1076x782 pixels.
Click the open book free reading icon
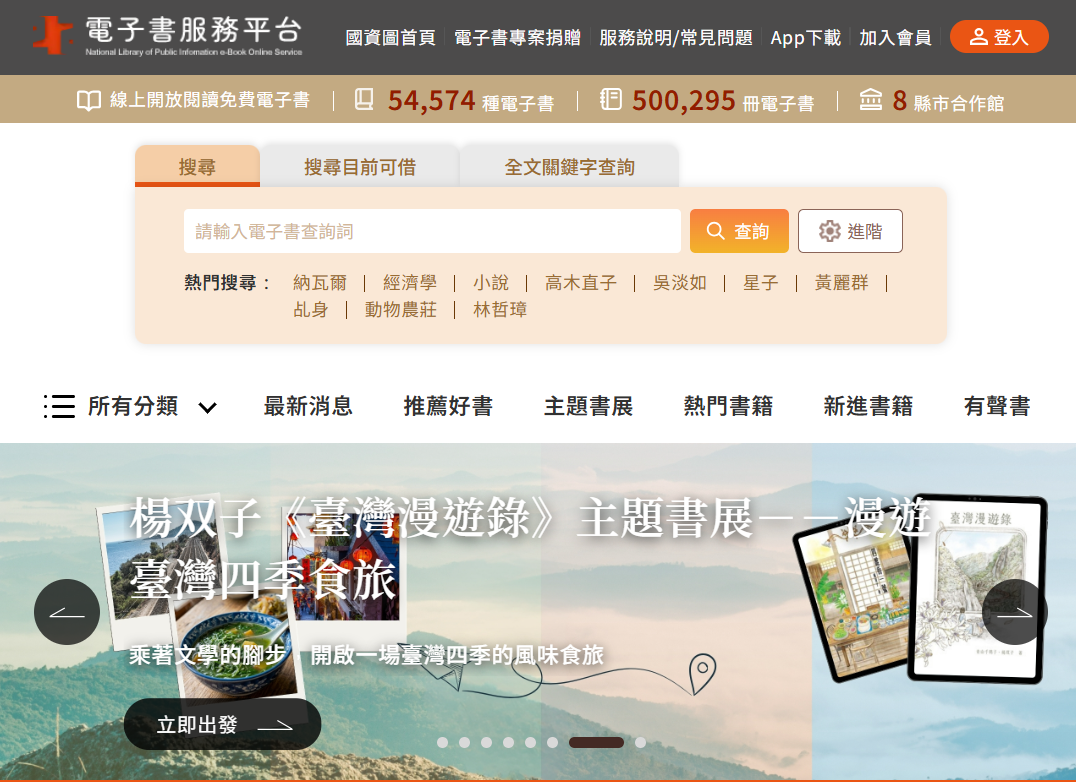[89, 101]
